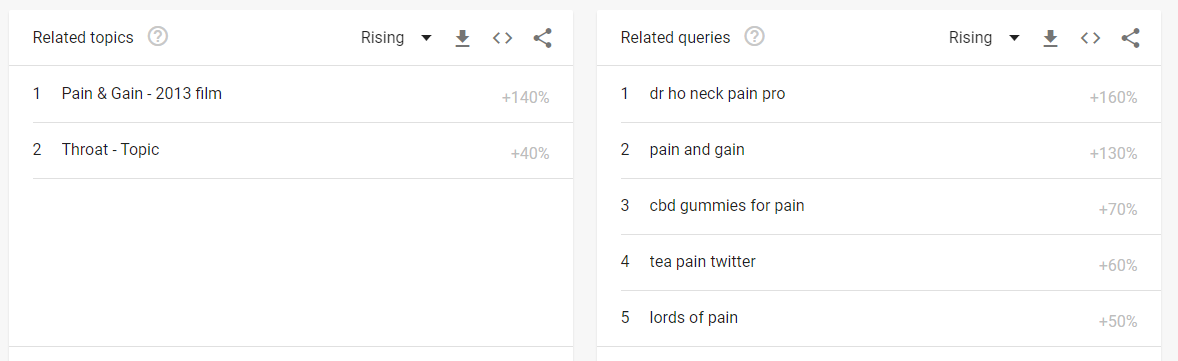Open help for Related queries
Image resolution: width=1178 pixels, height=361 pixels.
click(754, 36)
